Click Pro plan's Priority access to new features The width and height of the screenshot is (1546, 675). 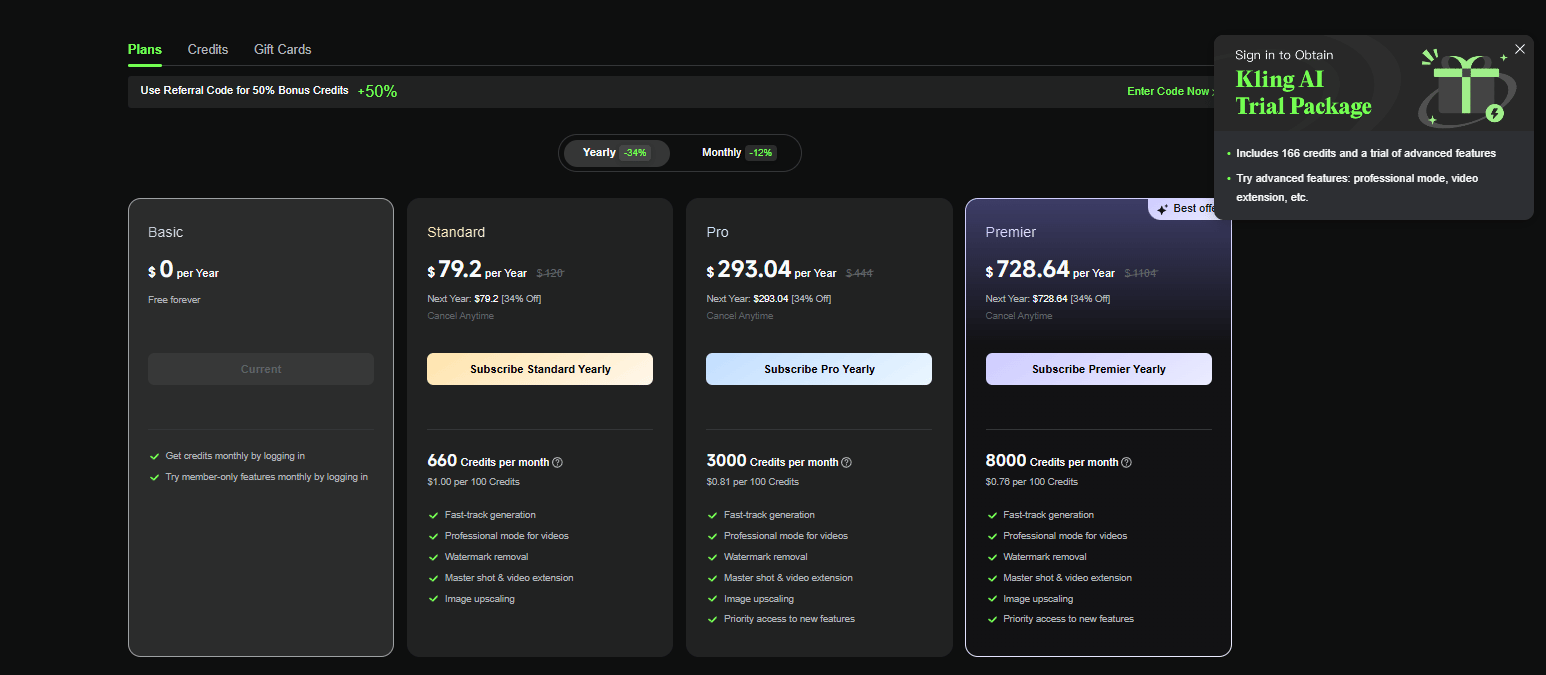coord(789,619)
